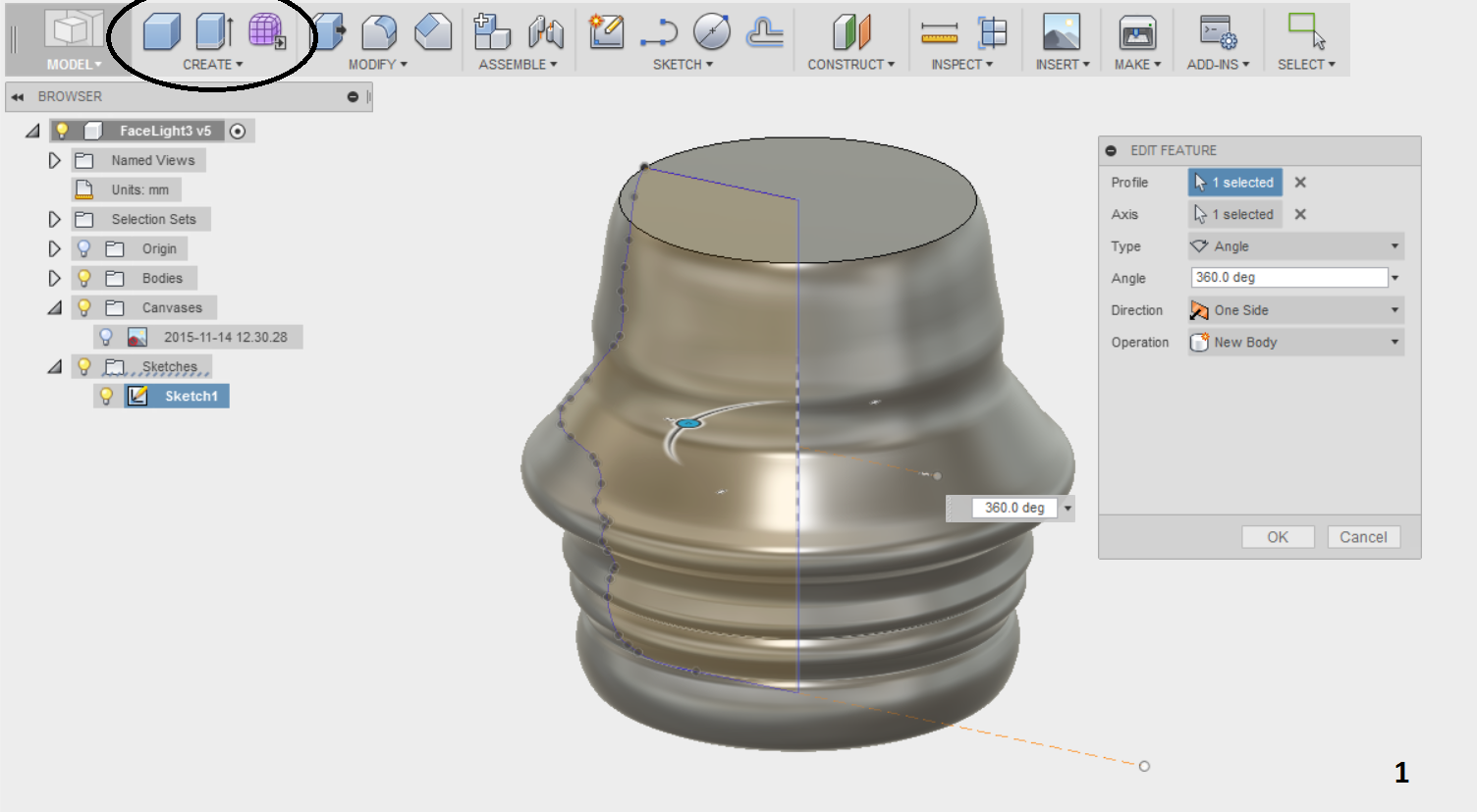Click the Create Form purple grid icon
Screen dimensions: 1477x812
(x=266, y=31)
